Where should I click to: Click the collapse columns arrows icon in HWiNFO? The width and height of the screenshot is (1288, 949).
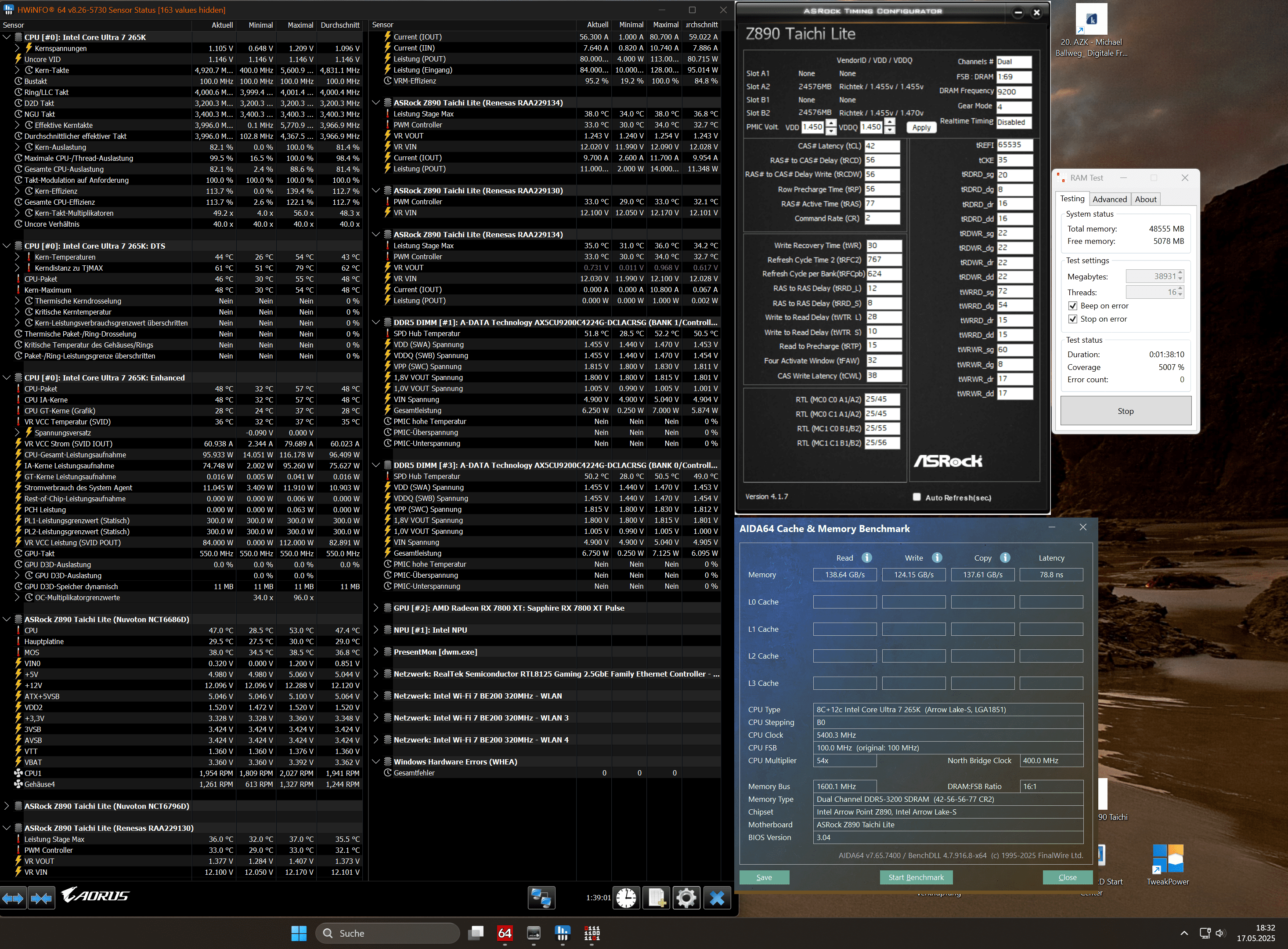[x=41, y=898]
